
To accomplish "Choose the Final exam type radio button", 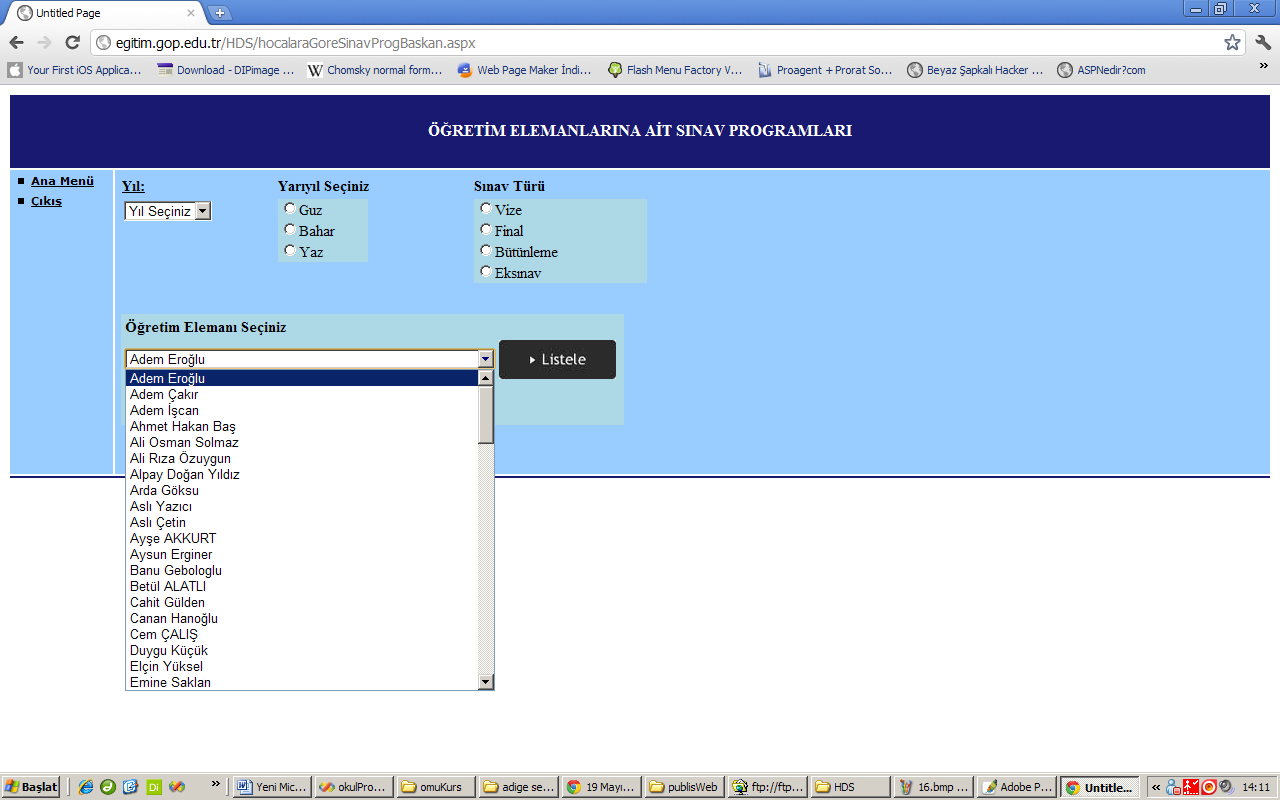I will (x=486, y=230).
